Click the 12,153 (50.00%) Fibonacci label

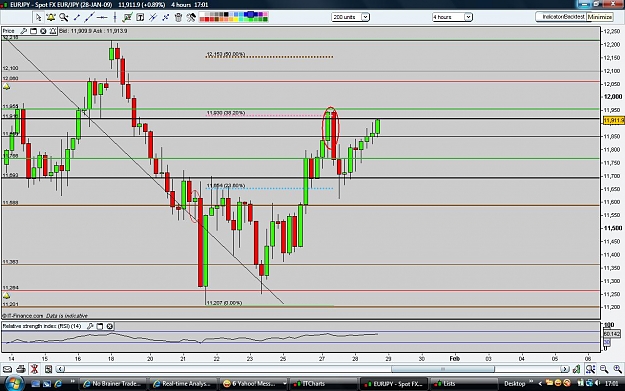click(226, 54)
